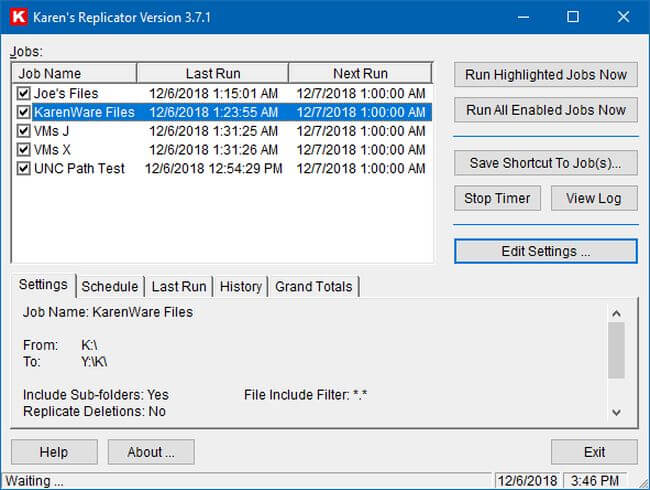Click Run Highlighted Jobs Now
Screen dimensions: 650x490
[546, 75]
